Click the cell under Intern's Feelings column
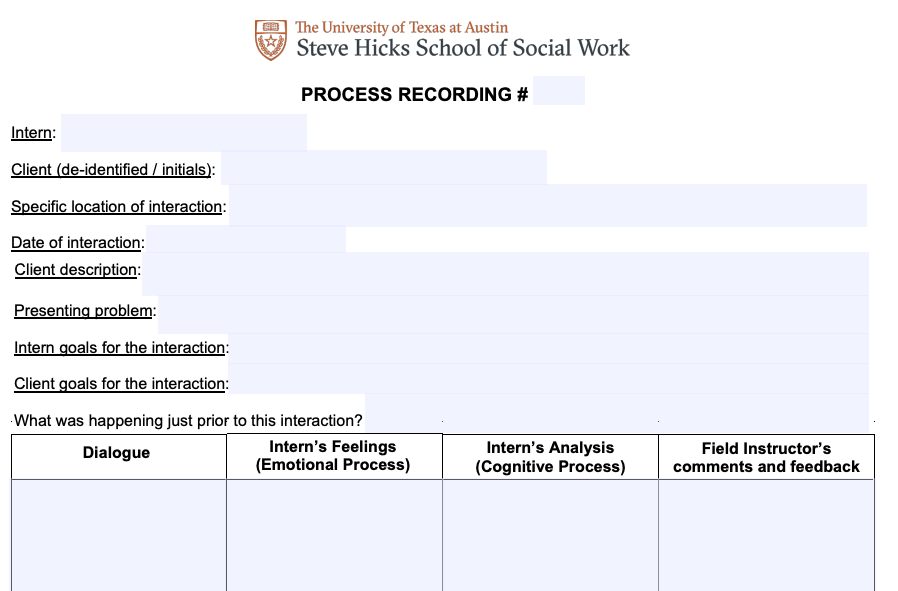 [334, 535]
